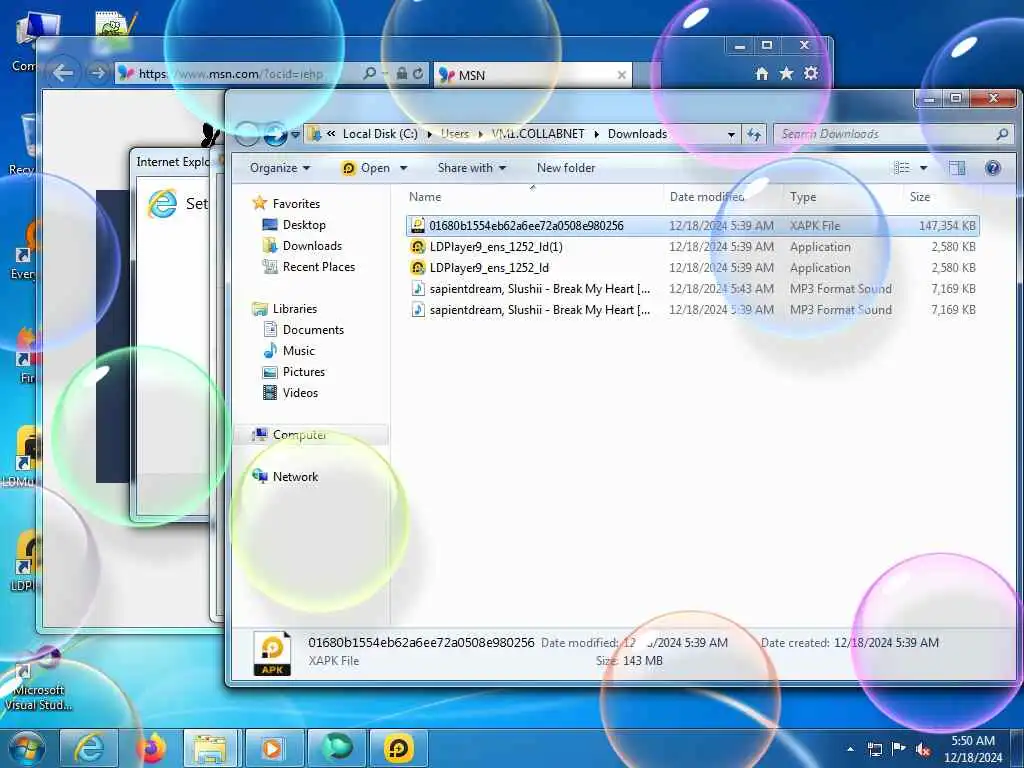Viewport: 1024px width, 768px height.
Task: Click Internet Explorer back button
Action: [x=63, y=72]
